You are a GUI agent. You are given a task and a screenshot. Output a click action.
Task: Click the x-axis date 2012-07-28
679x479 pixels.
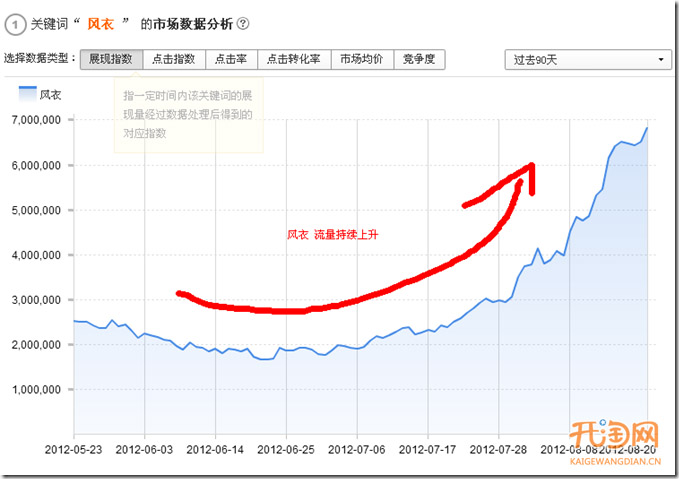pyautogui.click(x=498, y=450)
